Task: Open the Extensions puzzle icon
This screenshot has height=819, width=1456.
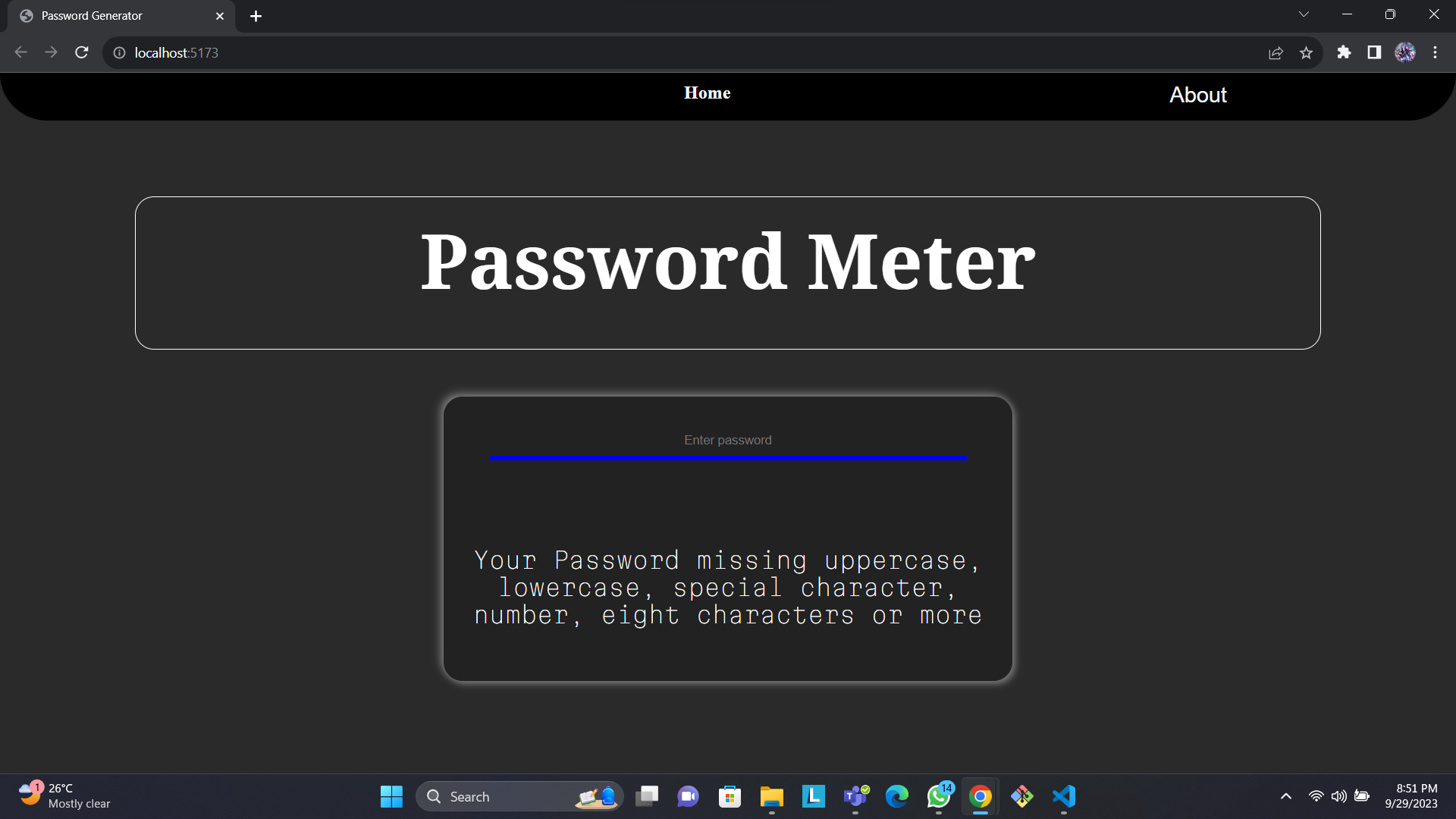Action: [1344, 52]
